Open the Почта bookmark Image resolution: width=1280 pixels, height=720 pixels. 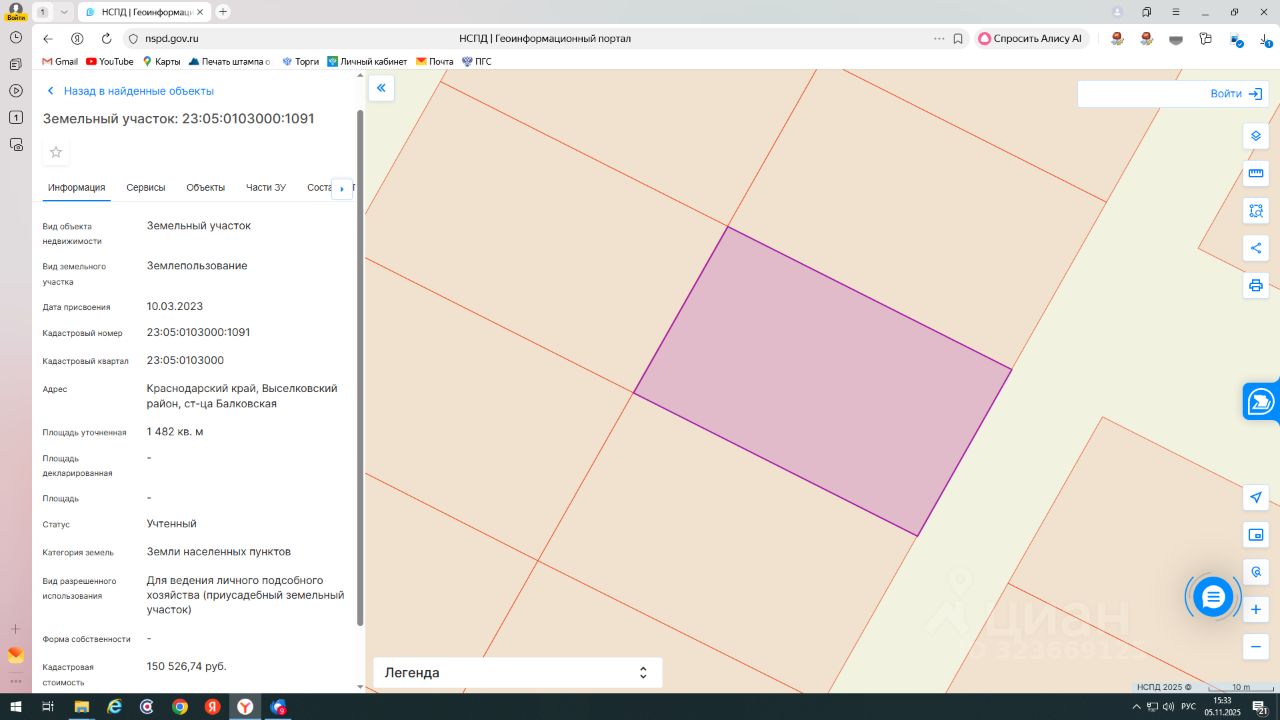(x=435, y=62)
